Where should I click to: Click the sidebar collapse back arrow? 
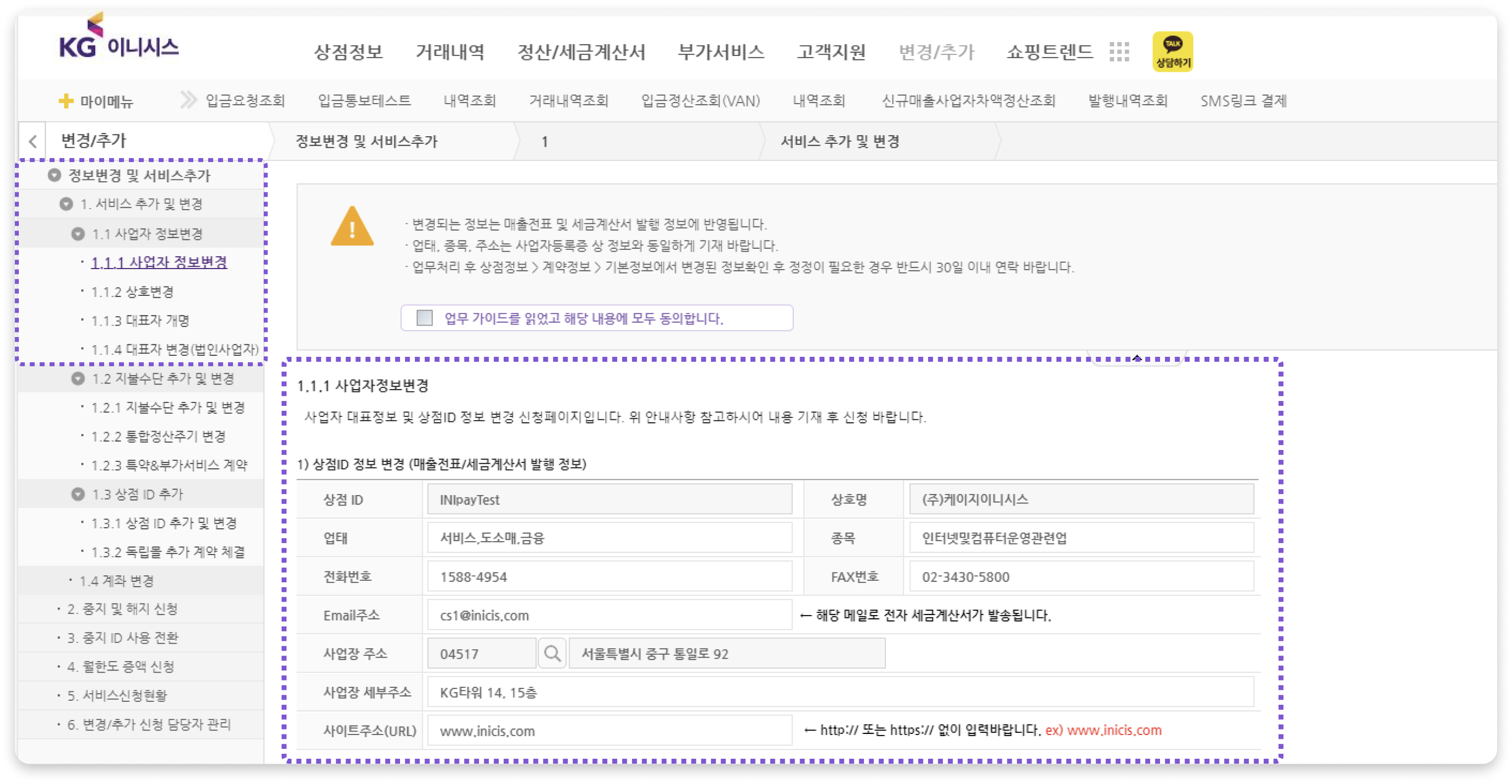[33, 141]
